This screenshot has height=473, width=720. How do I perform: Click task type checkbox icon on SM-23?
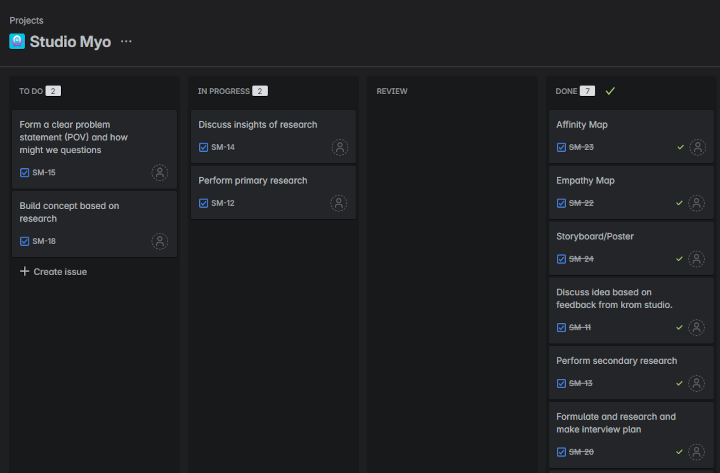[561, 147]
